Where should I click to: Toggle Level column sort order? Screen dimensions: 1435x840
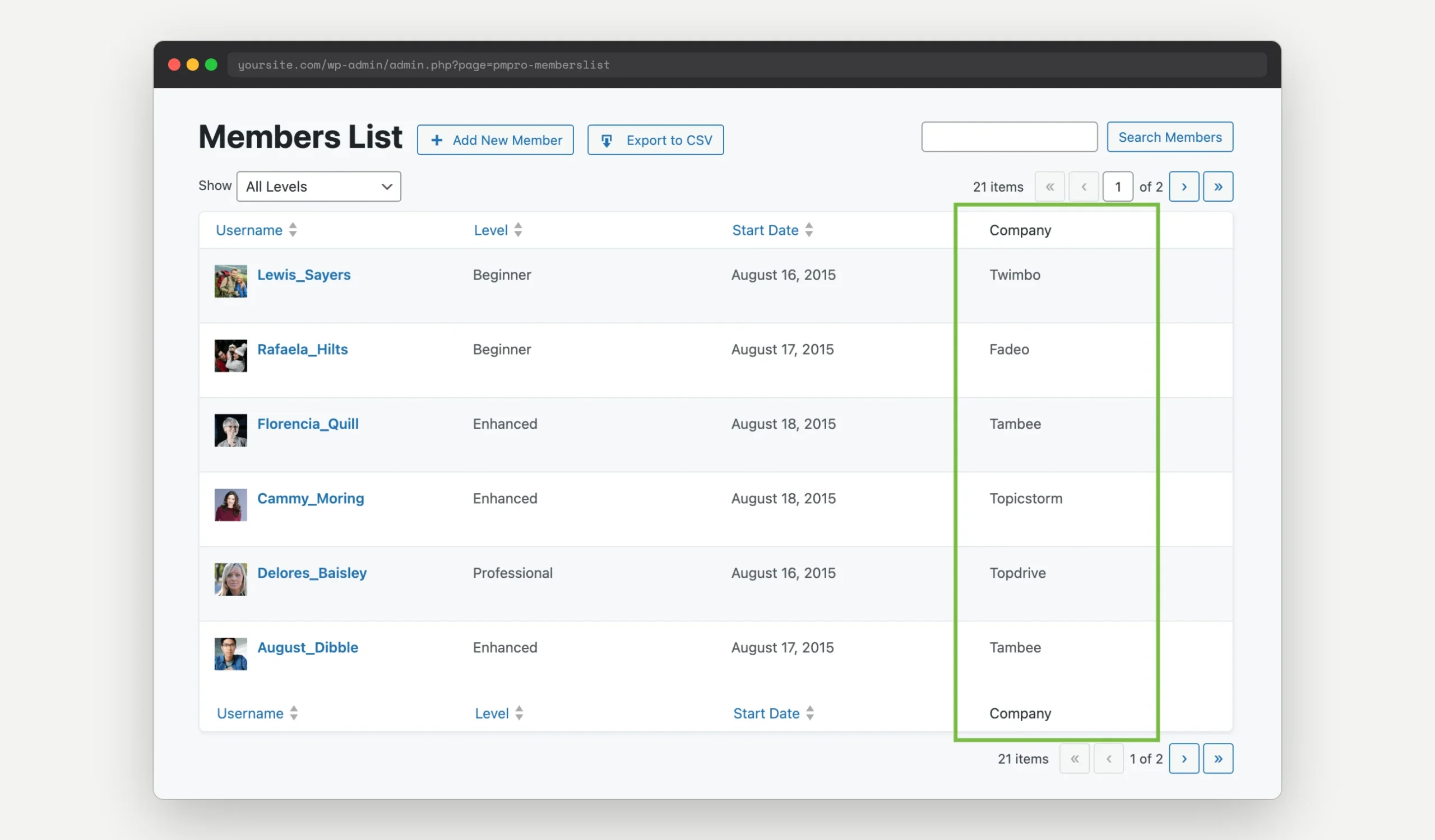(491, 230)
